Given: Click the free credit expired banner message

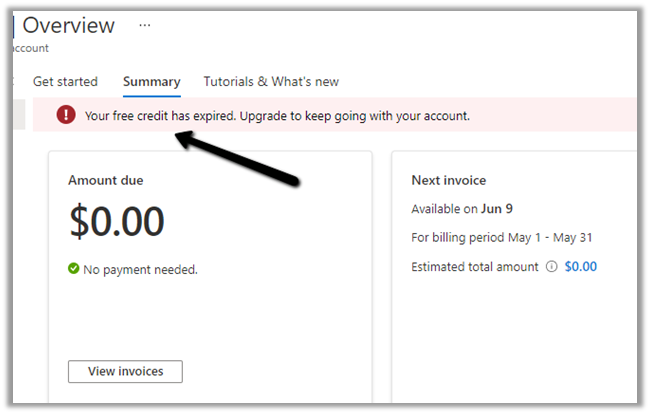Looking at the screenshot, I should [277, 116].
